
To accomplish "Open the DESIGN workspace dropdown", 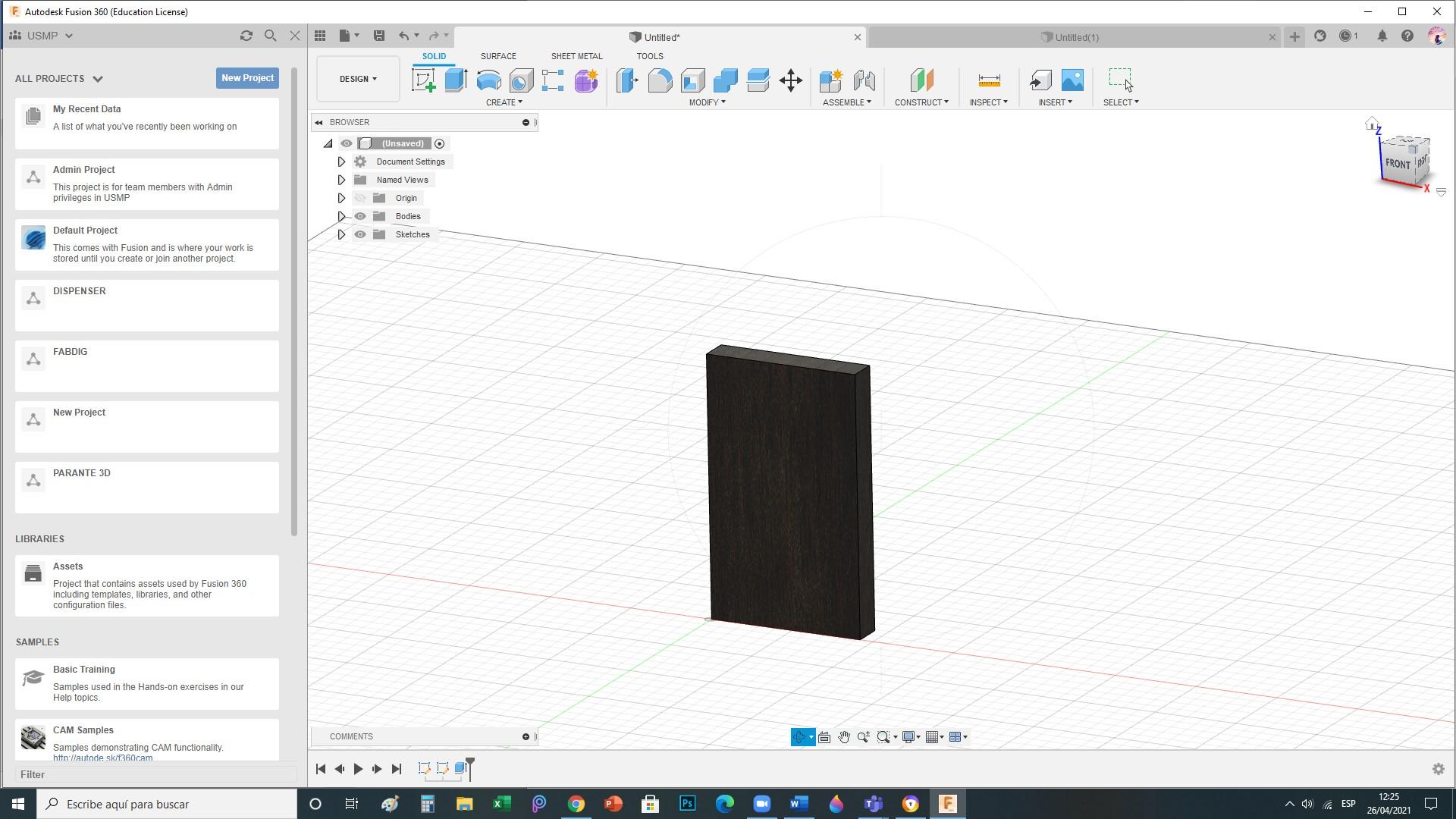I will pos(358,79).
